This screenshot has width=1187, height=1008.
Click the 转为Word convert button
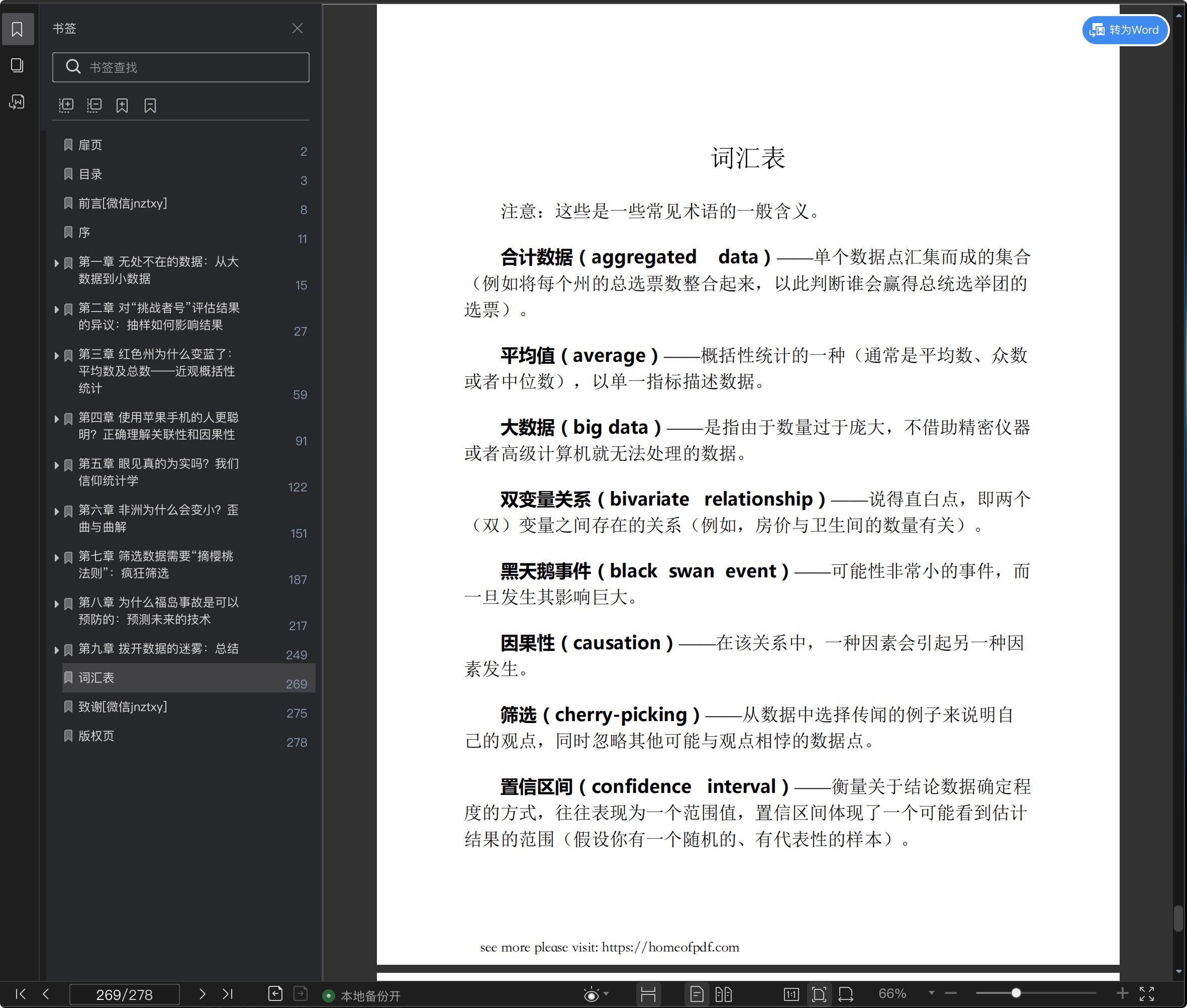click(x=1125, y=30)
